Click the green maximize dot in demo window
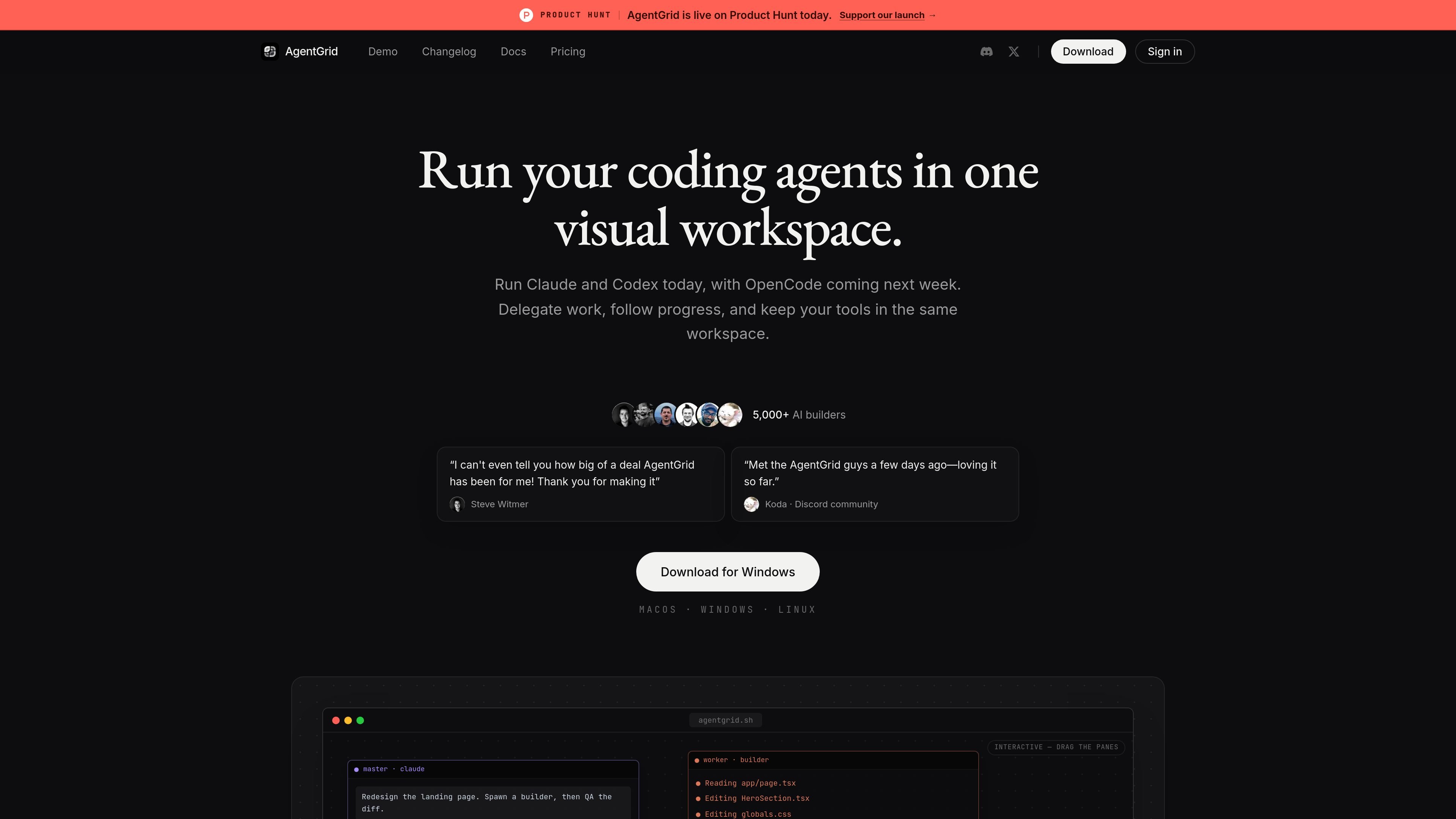This screenshot has width=1456, height=819. click(x=361, y=720)
